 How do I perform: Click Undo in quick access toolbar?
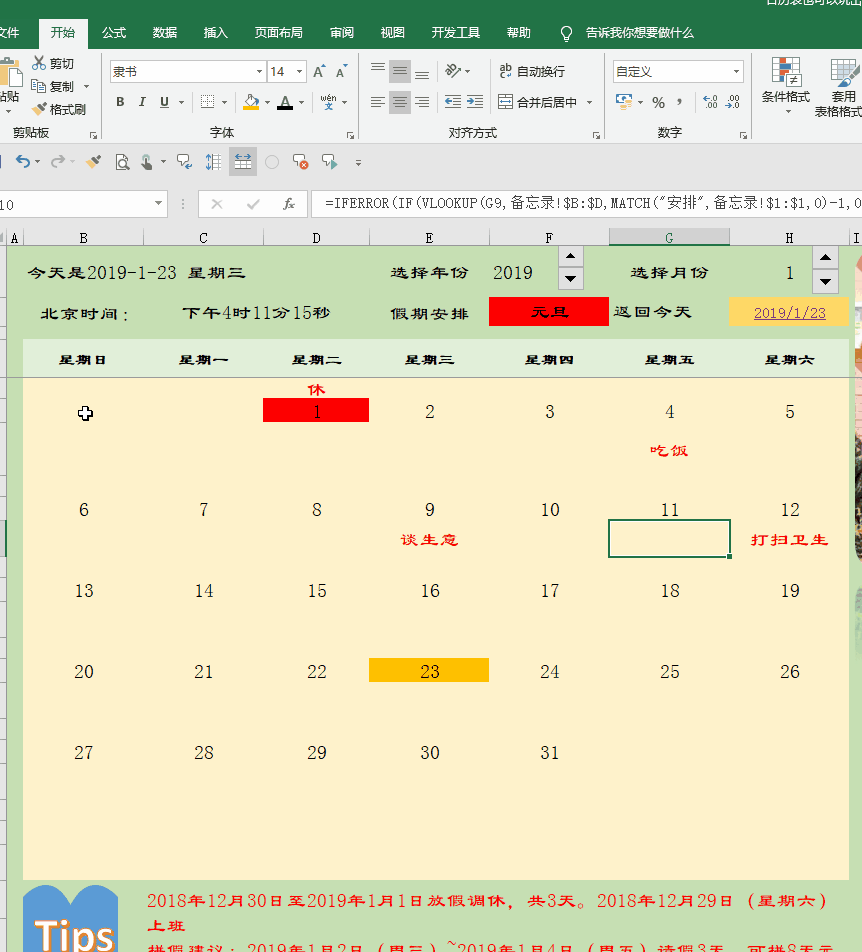[x=22, y=162]
